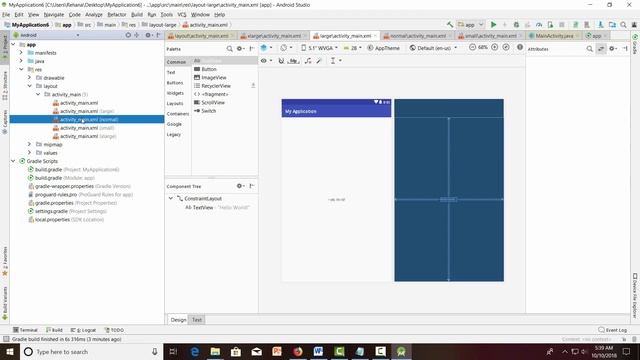Expand the values folder

click(x=29, y=153)
